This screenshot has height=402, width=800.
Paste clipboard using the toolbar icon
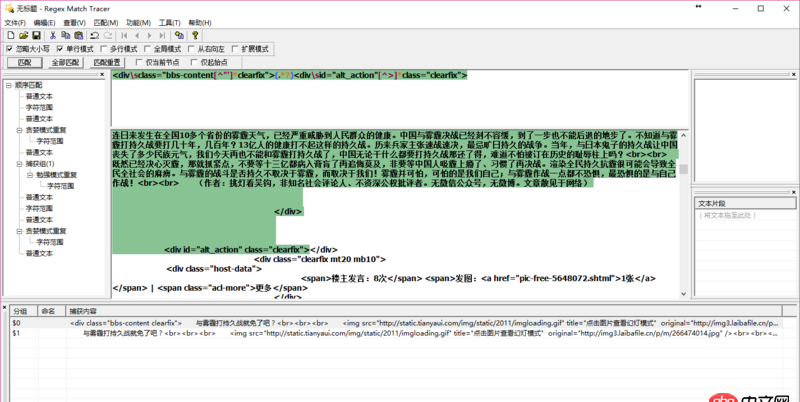coord(79,35)
